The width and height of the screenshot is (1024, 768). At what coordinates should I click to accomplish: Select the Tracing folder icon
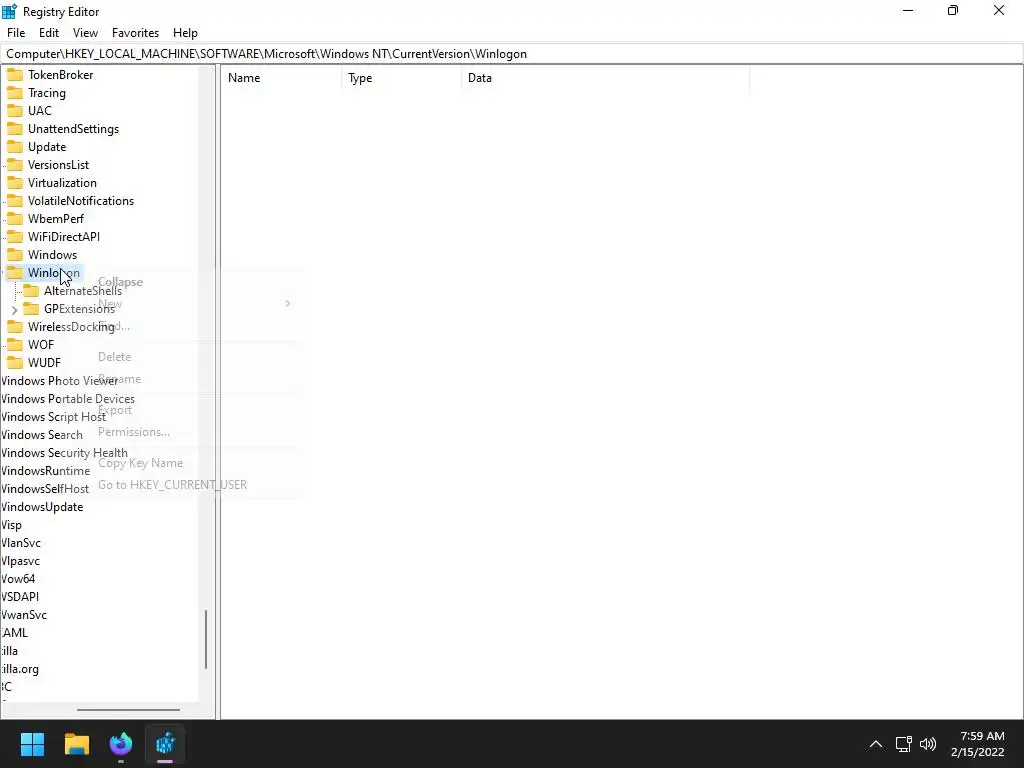14,93
